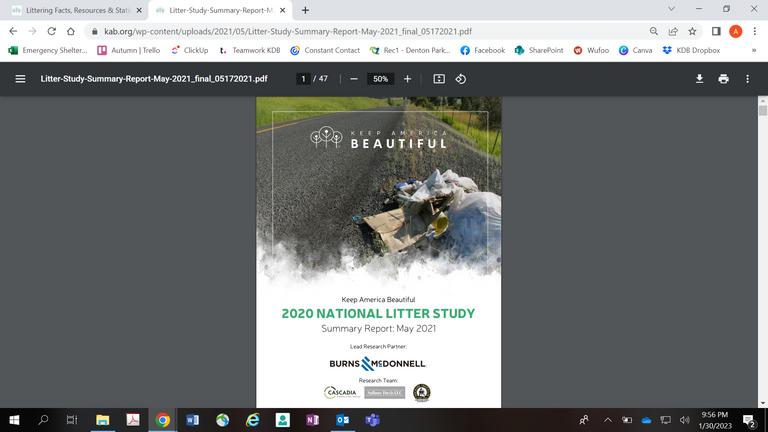Viewport: 768px width, 432px height.
Task: Edit the page number field
Action: pos(303,79)
